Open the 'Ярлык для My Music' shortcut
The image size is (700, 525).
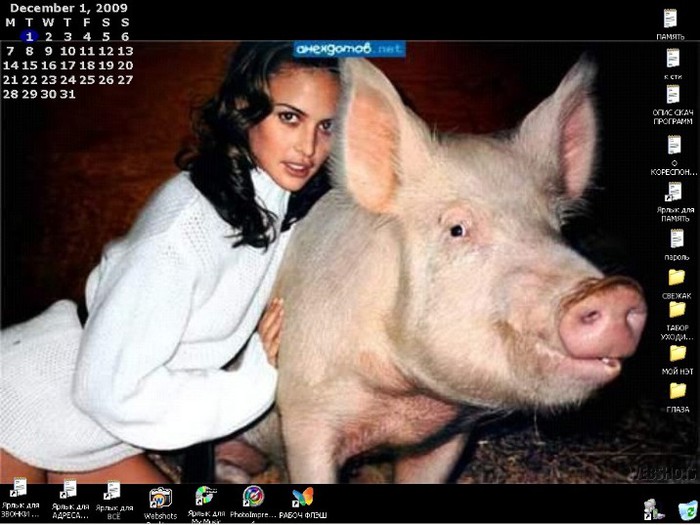click(x=206, y=496)
